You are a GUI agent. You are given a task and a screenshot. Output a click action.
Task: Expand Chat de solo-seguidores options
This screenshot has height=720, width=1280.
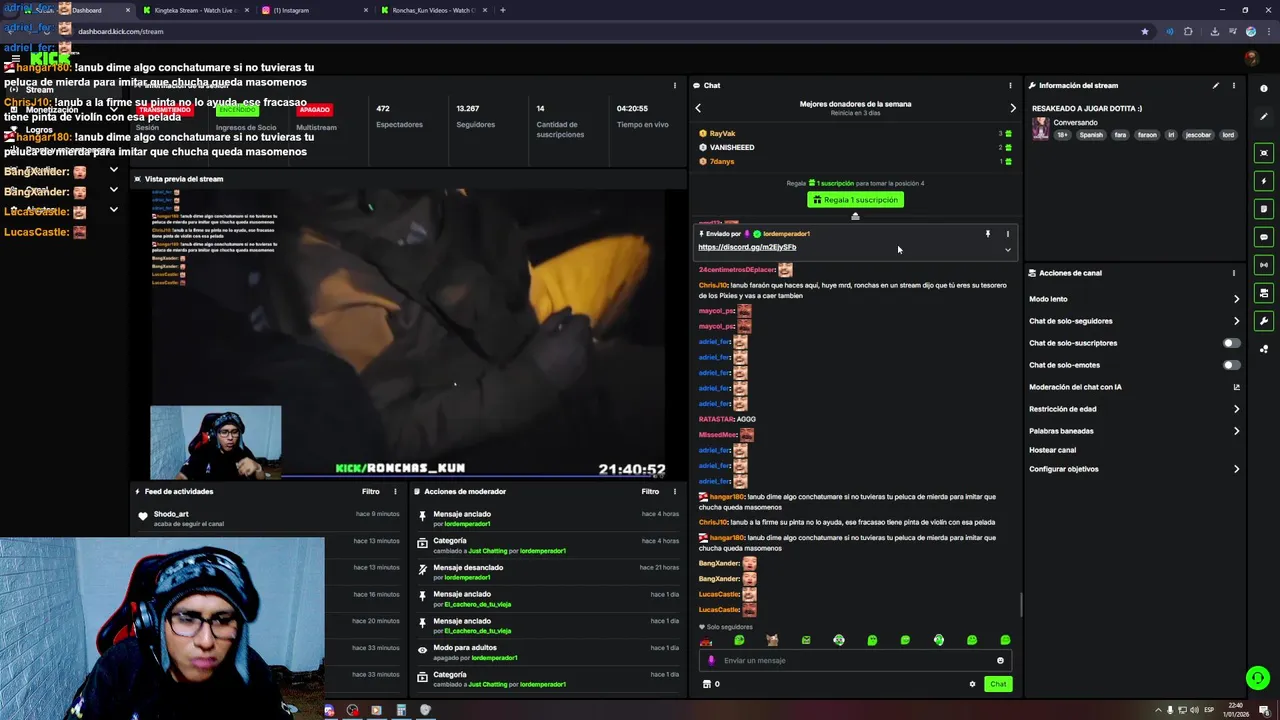pos(1236,321)
